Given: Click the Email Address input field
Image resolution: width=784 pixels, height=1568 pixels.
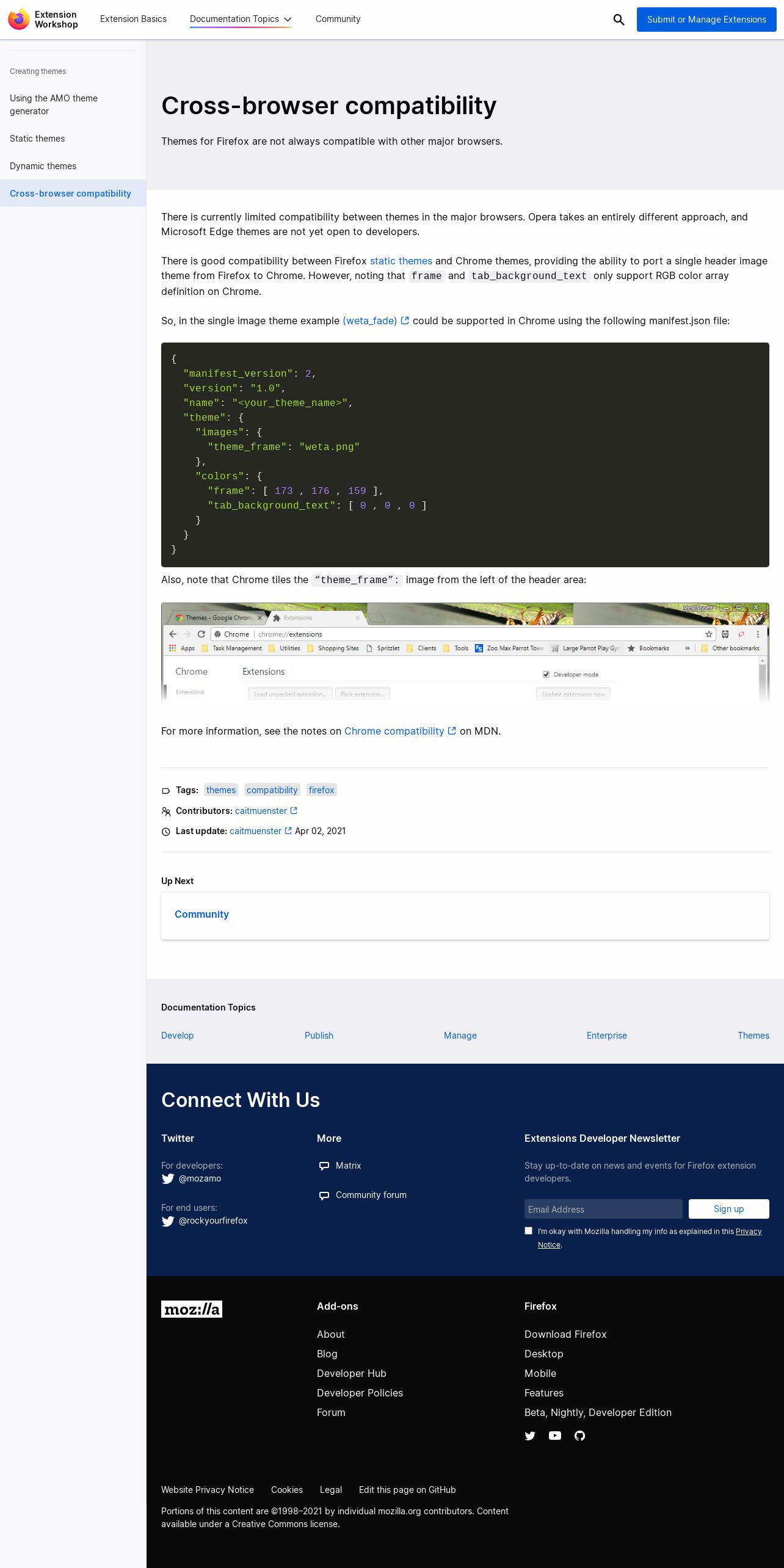Looking at the screenshot, I should 603,1209.
